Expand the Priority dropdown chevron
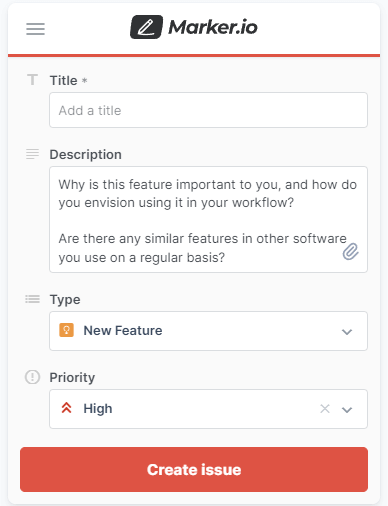This screenshot has width=388, height=506. 347,410
